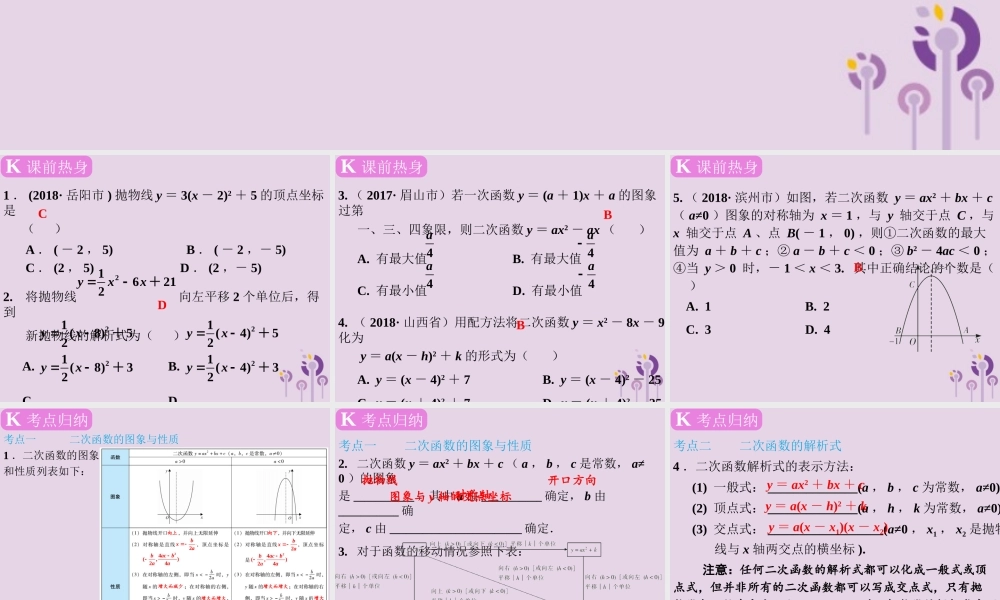Screen dimensions: 1000x600
Task: Select the red formula y = a(x−x₁)(x−x₂)
Action: [827, 528]
